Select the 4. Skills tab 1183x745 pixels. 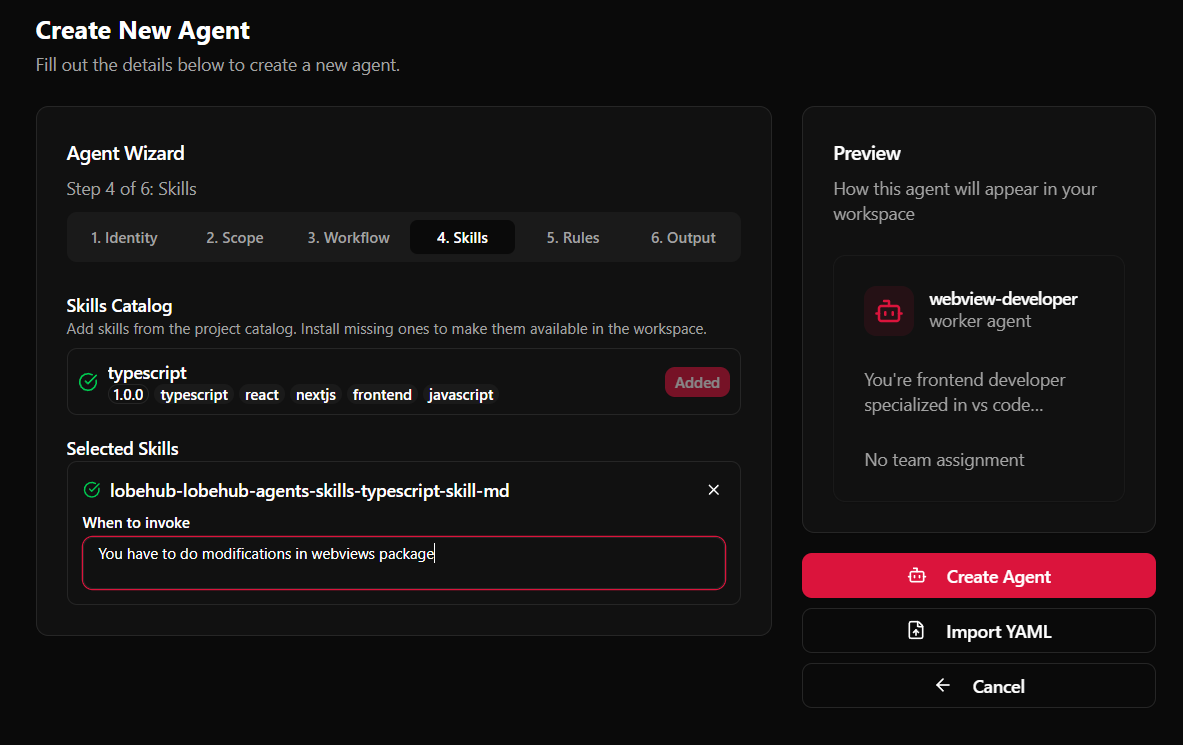pyautogui.click(x=462, y=238)
